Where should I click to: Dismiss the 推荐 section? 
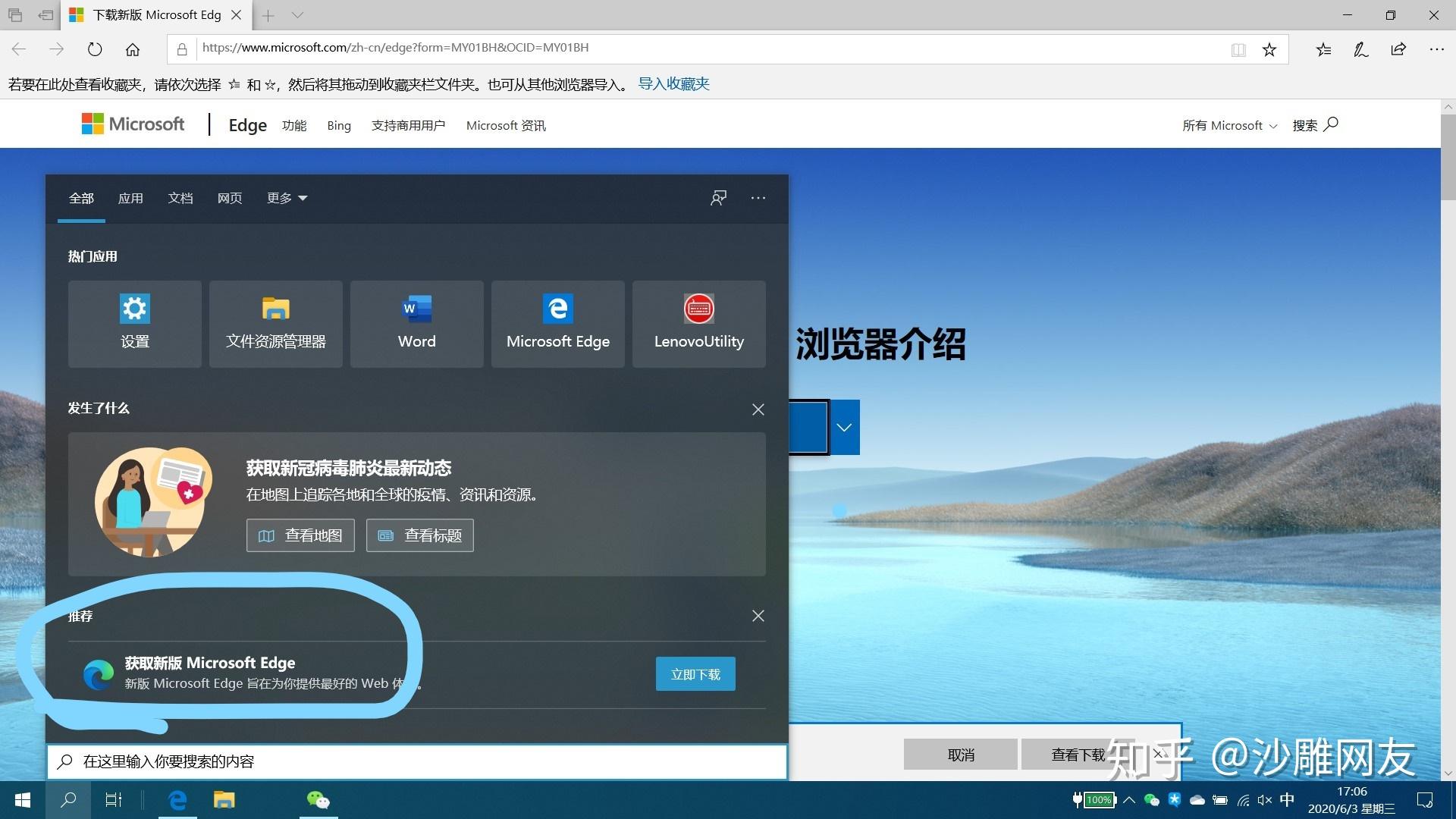[758, 616]
